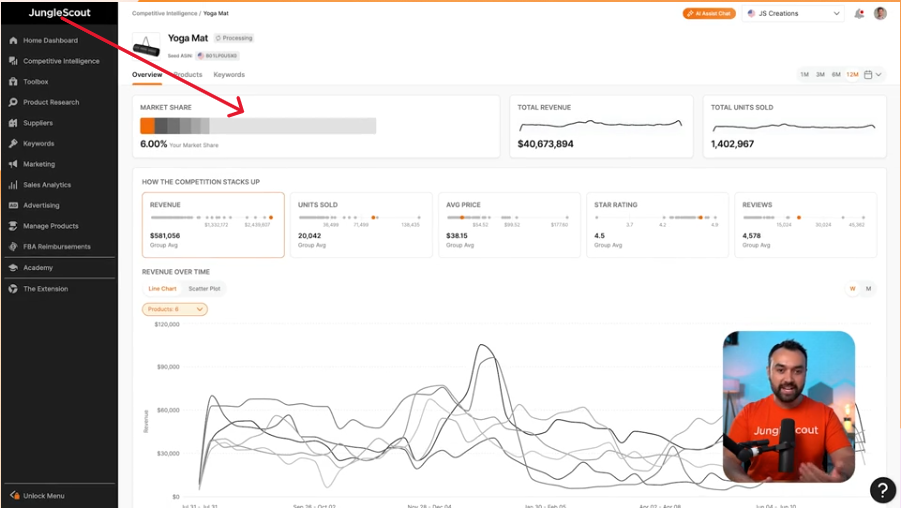Open Competitive Intelligence menu item
Viewport: 901px width, 508px height.
click(61, 61)
